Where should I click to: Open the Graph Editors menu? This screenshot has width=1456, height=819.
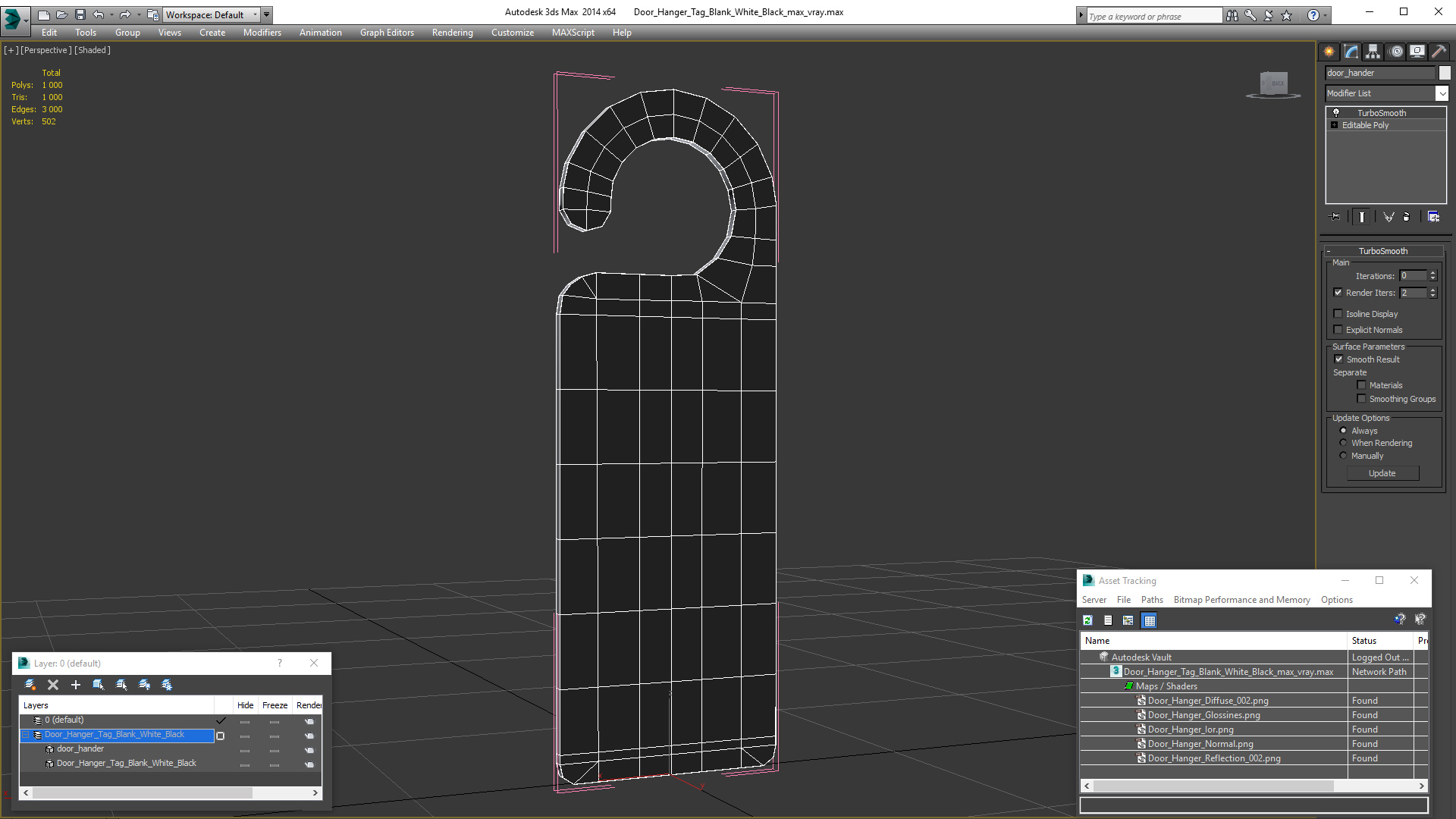387,33
